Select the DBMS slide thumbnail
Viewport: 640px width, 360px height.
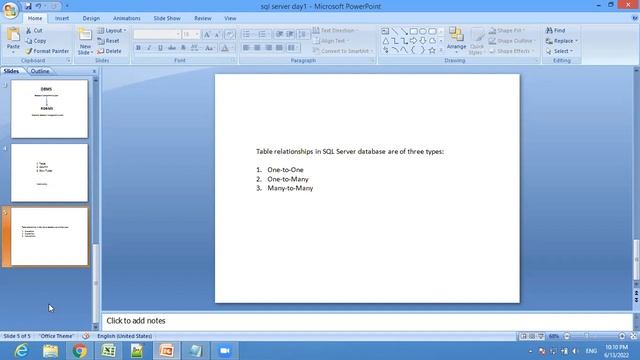click(49, 109)
